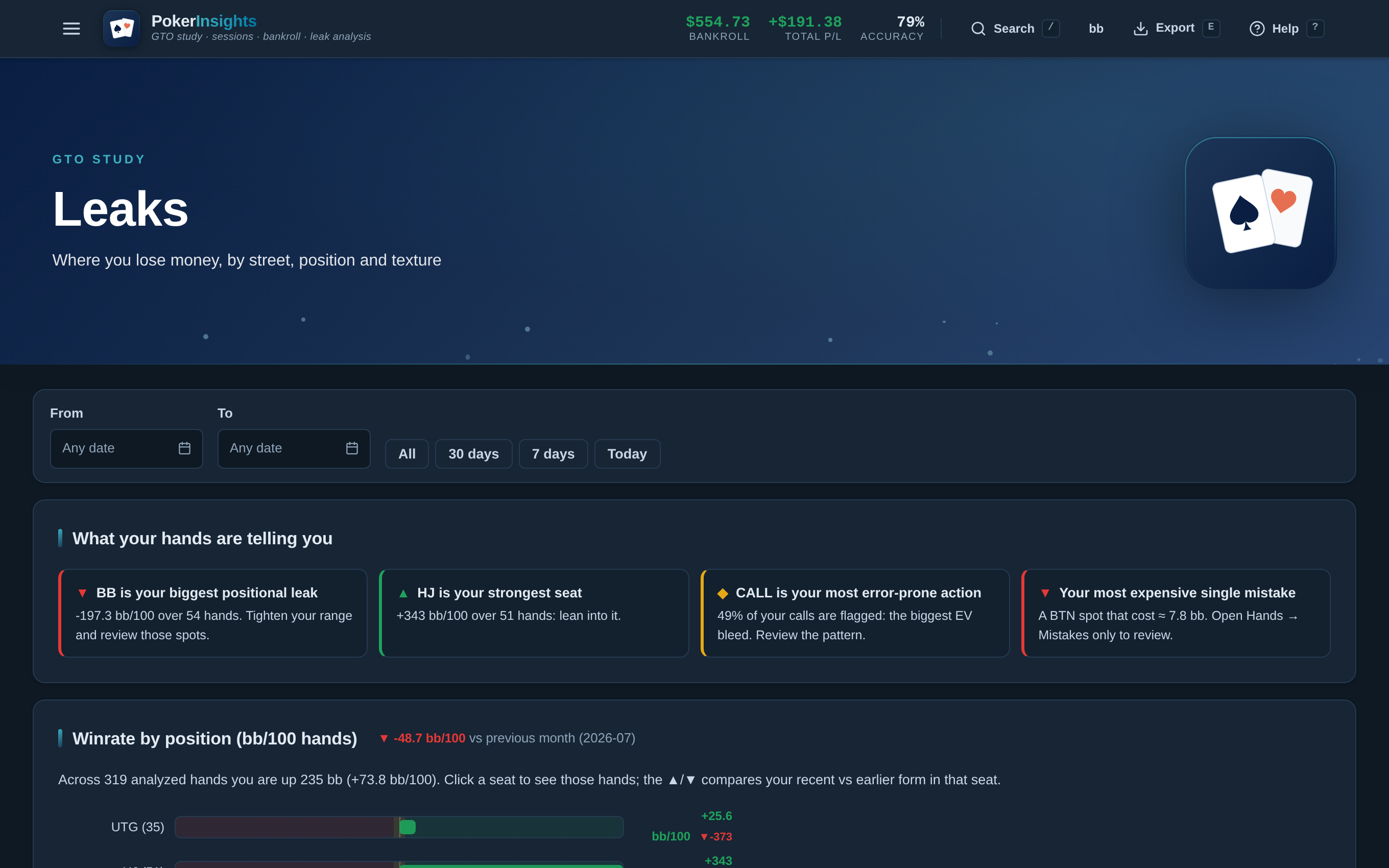The height and width of the screenshot is (868, 1389).
Task: Click the $554.73 bankroll value
Action: [717, 22]
